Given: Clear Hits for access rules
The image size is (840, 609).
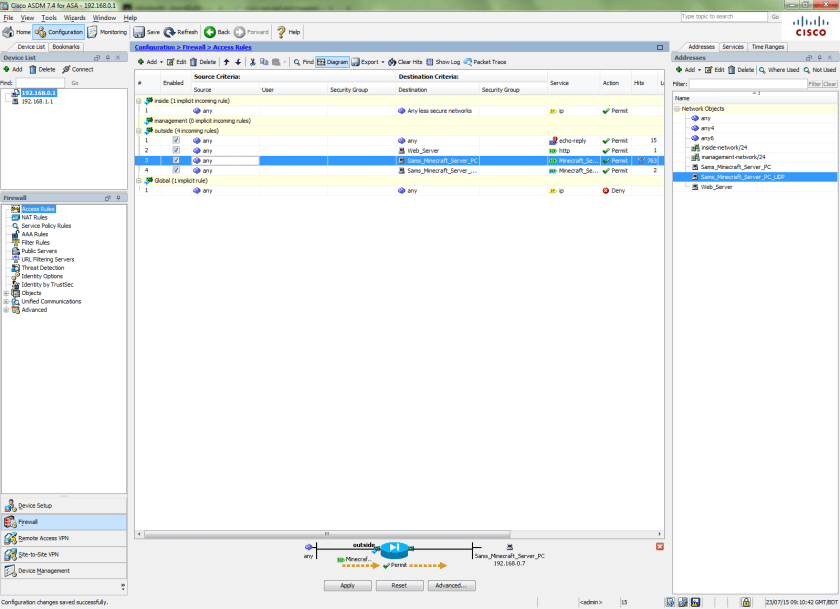Looking at the screenshot, I should (x=409, y=61).
